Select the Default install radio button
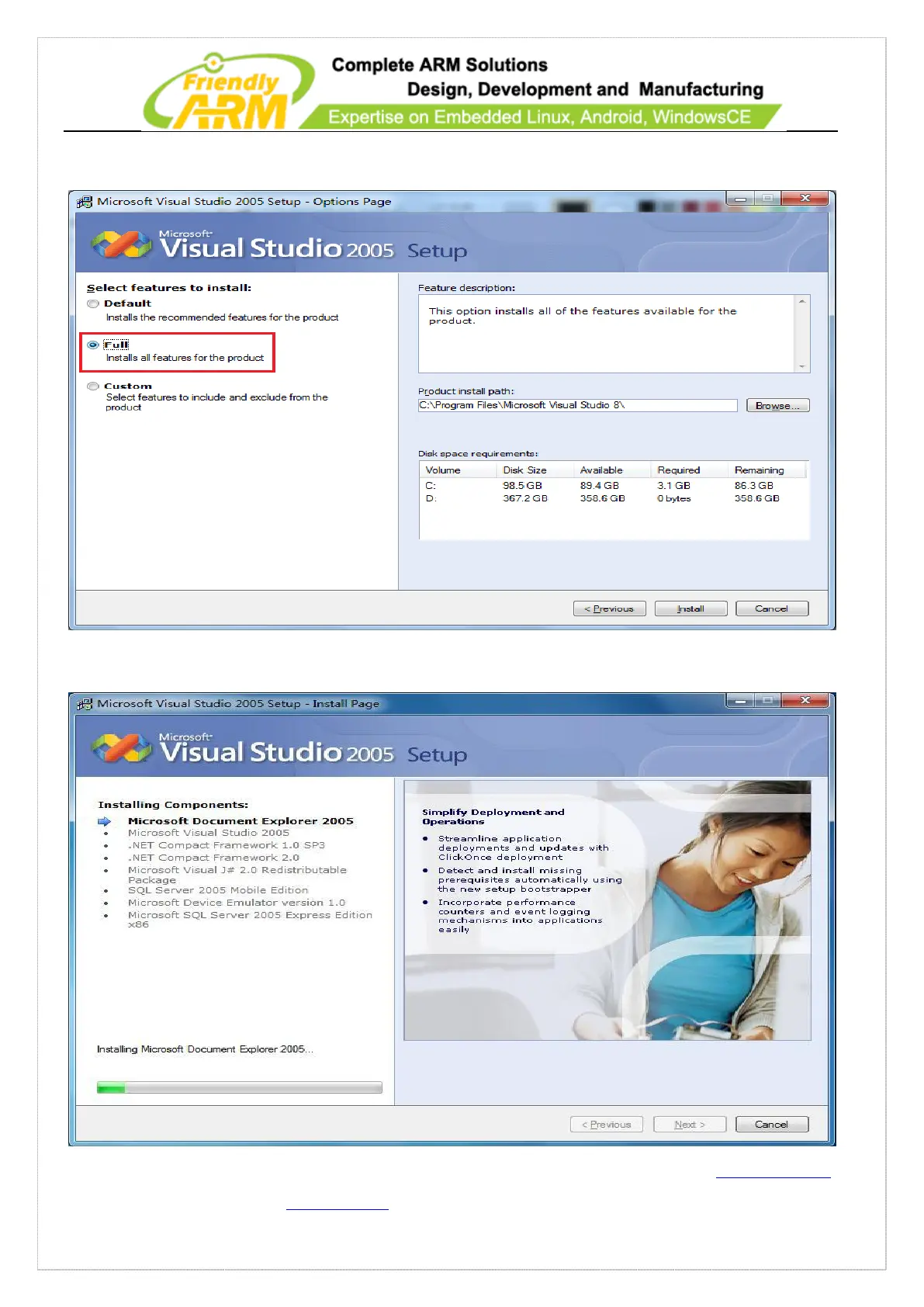This screenshot has width=924, height=1307. point(93,303)
